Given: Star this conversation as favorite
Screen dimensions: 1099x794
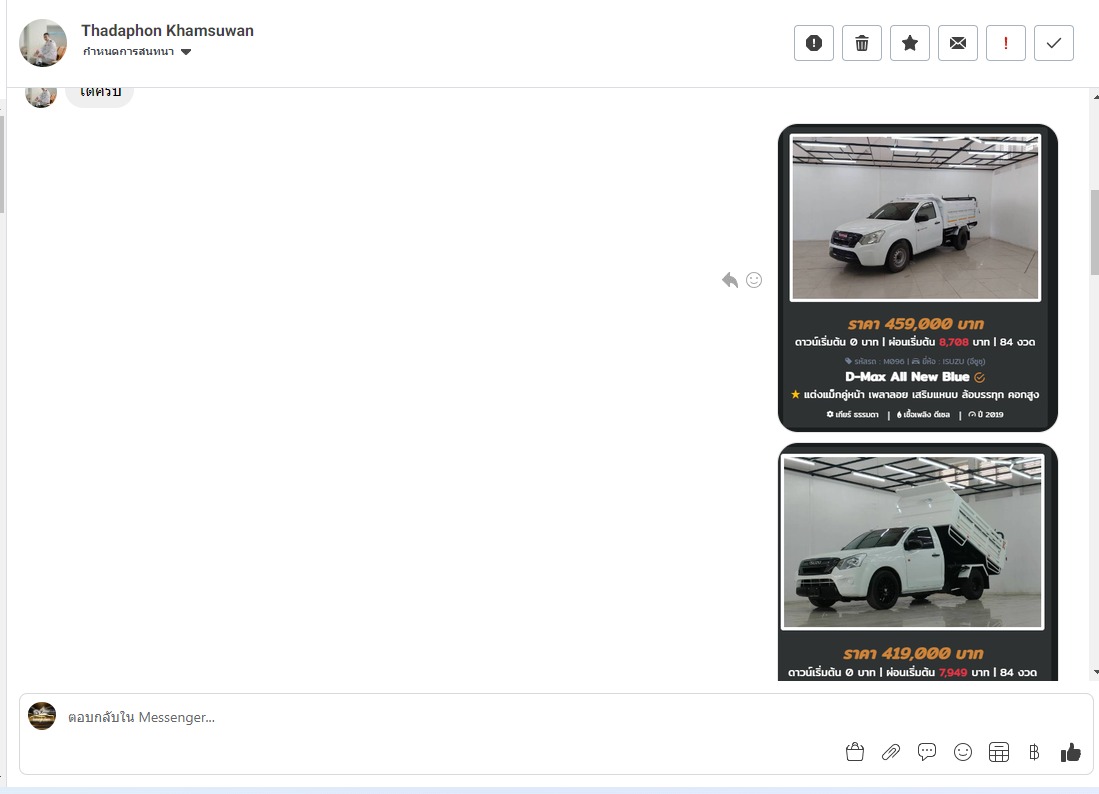Looking at the screenshot, I should pyautogui.click(x=910, y=43).
